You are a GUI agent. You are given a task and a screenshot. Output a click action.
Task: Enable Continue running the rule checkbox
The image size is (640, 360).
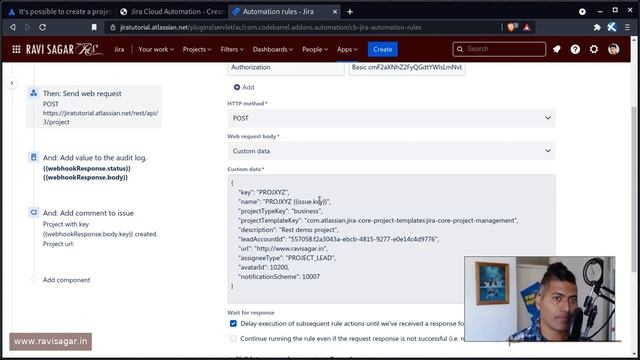tap(233, 338)
